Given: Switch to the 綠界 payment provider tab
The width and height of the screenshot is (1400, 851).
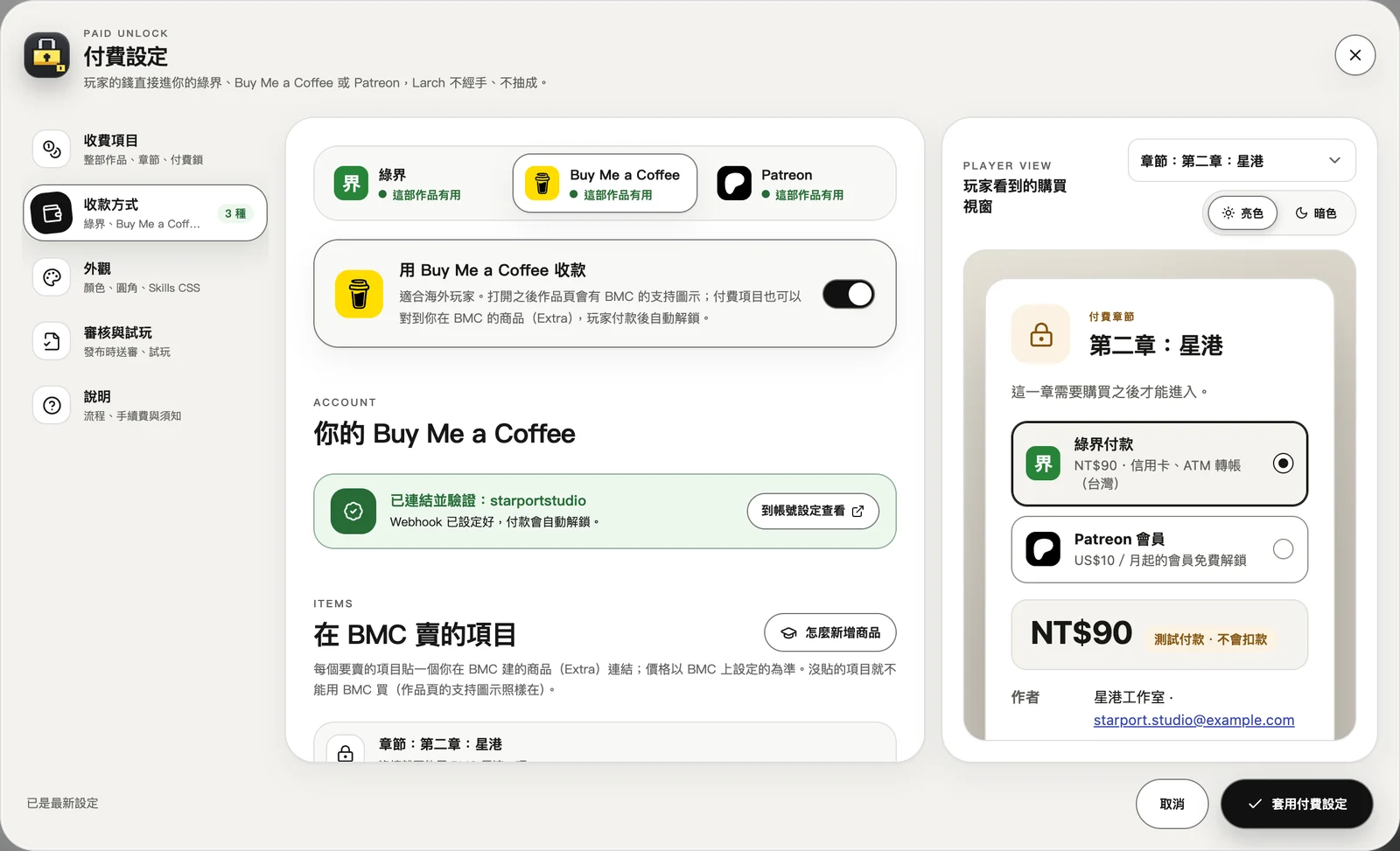Looking at the screenshot, I should (x=415, y=184).
